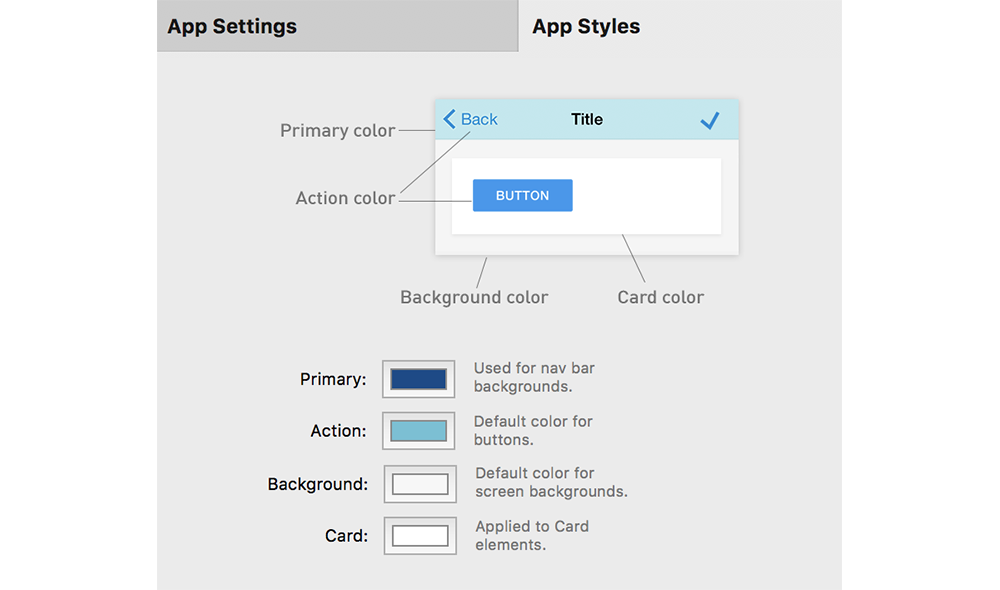Click the "Background color" diagram label

tap(474, 297)
